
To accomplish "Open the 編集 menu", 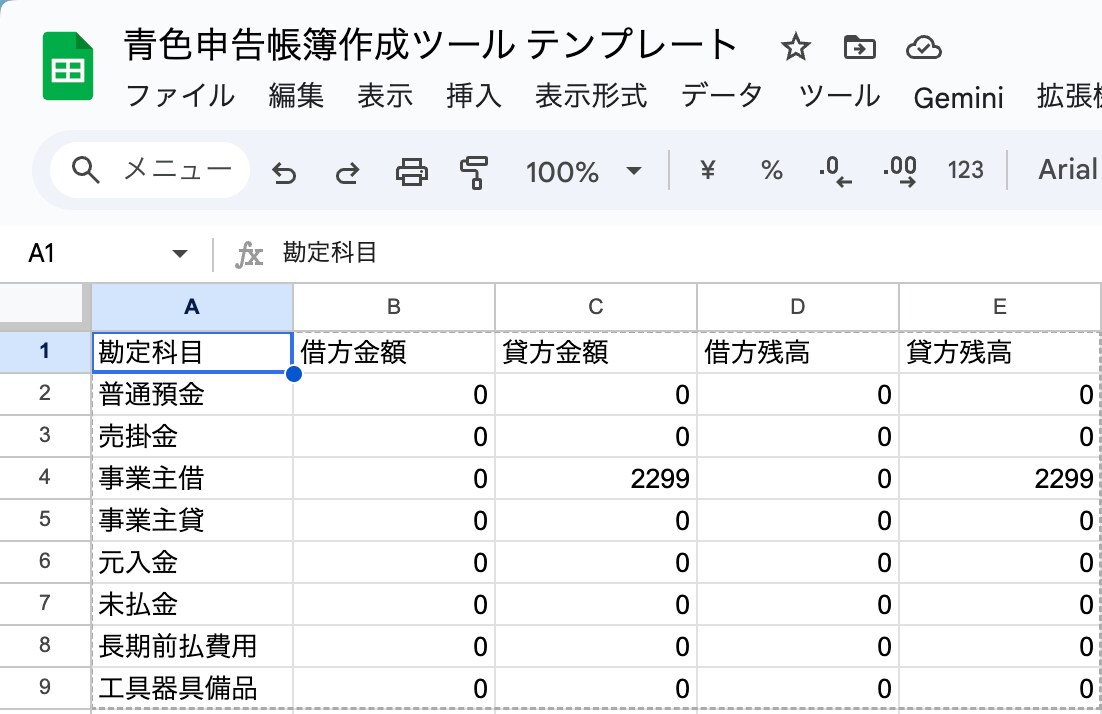I will click(296, 96).
